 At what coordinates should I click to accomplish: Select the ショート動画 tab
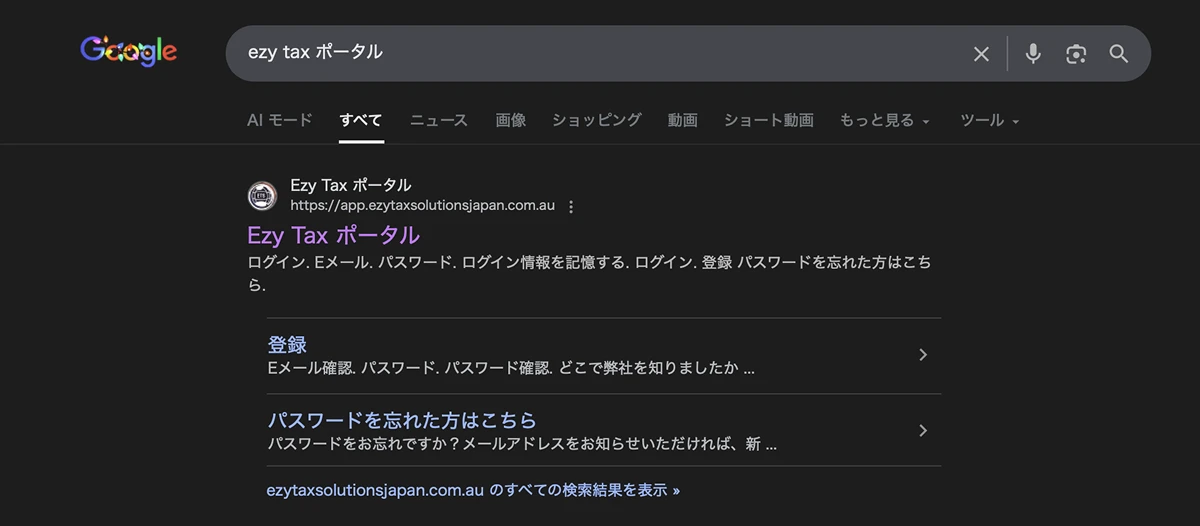tap(768, 120)
